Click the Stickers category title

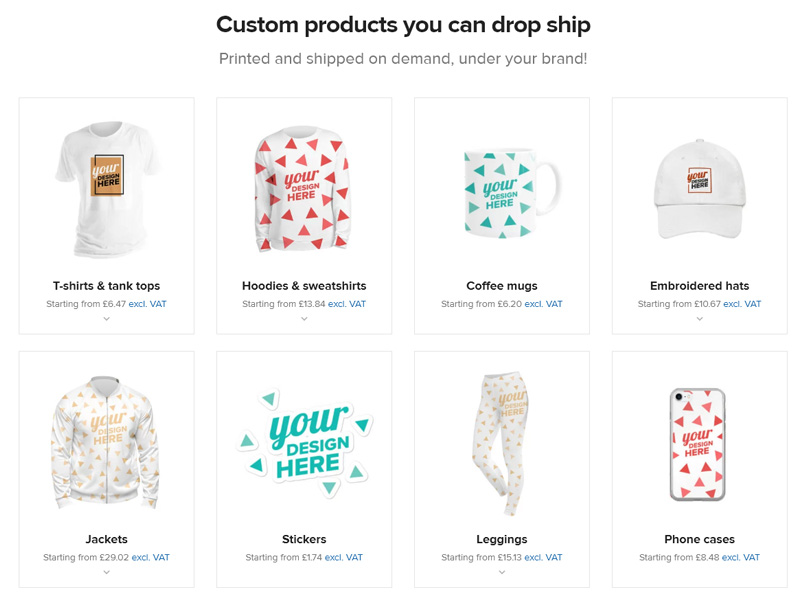[x=304, y=539]
